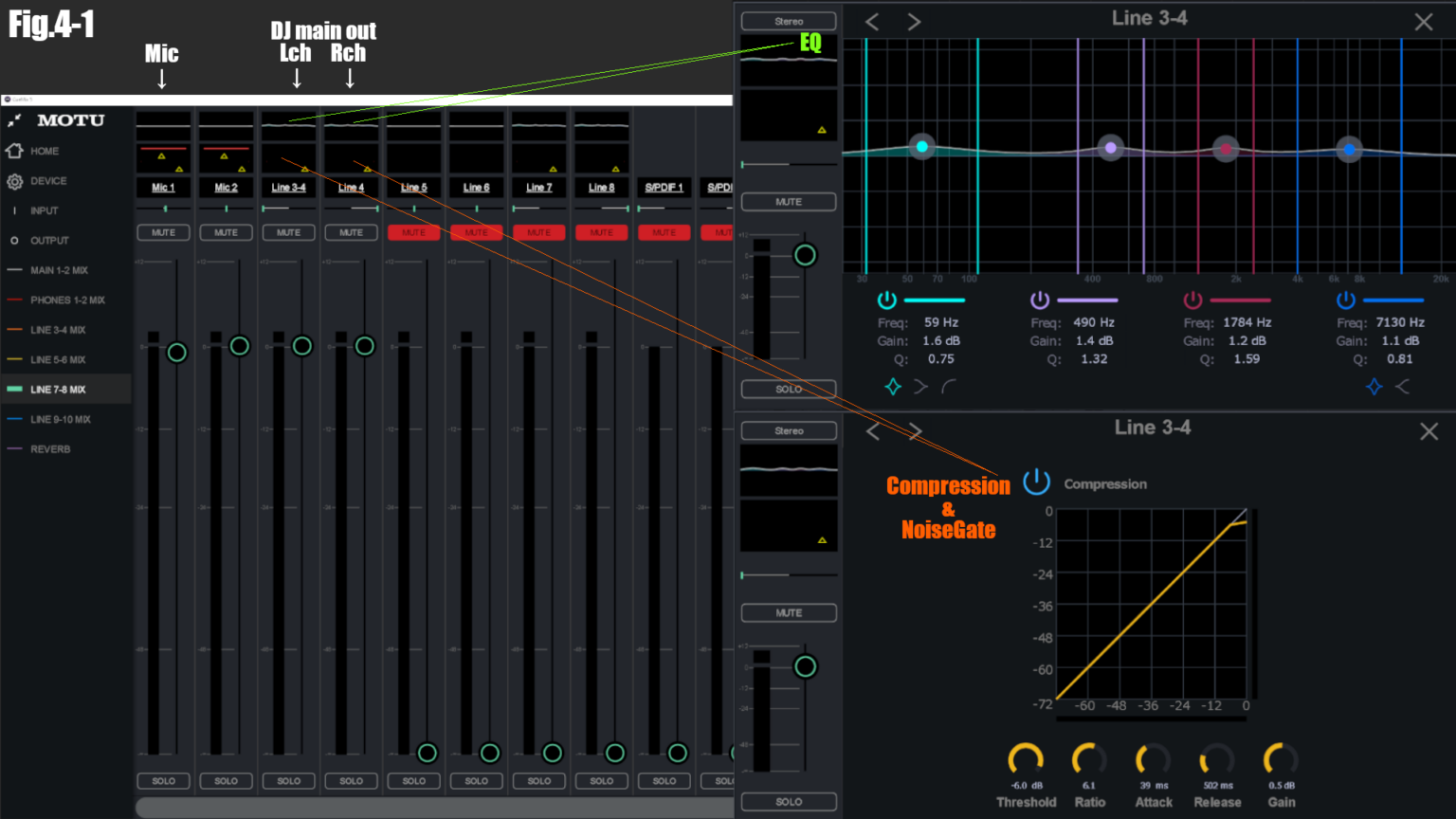Image resolution: width=1456 pixels, height=819 pixels.
Task: Click the Threshold knob in Compression
Action: pyautogui.click(x=1026, y=759)
